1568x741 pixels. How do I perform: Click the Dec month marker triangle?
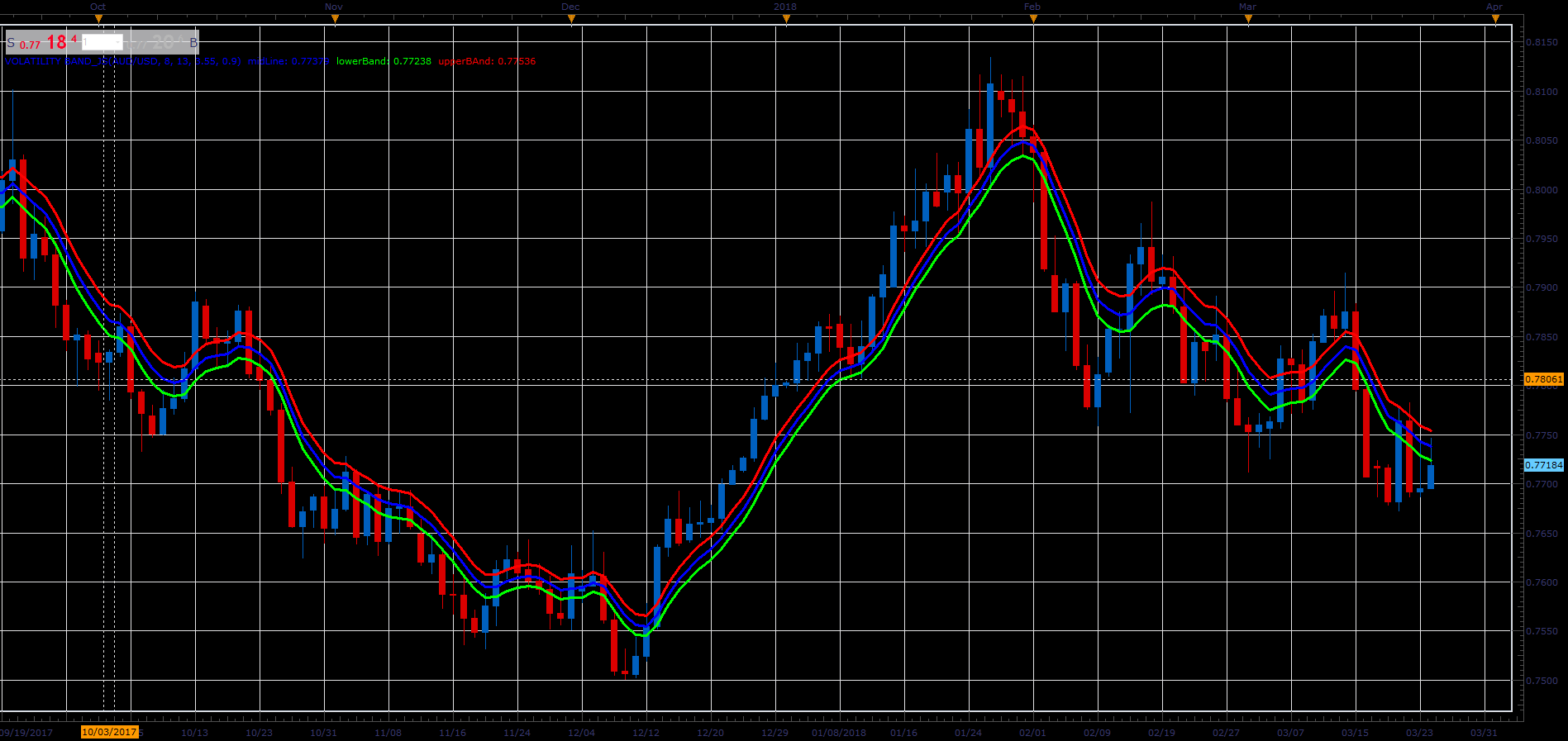point(571,20)
